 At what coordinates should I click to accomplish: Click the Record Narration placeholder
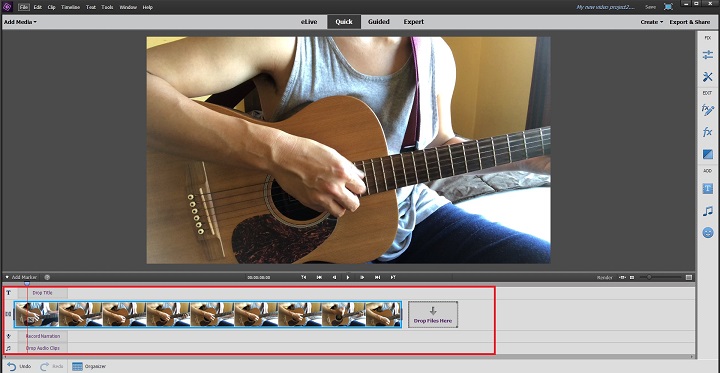43,336
